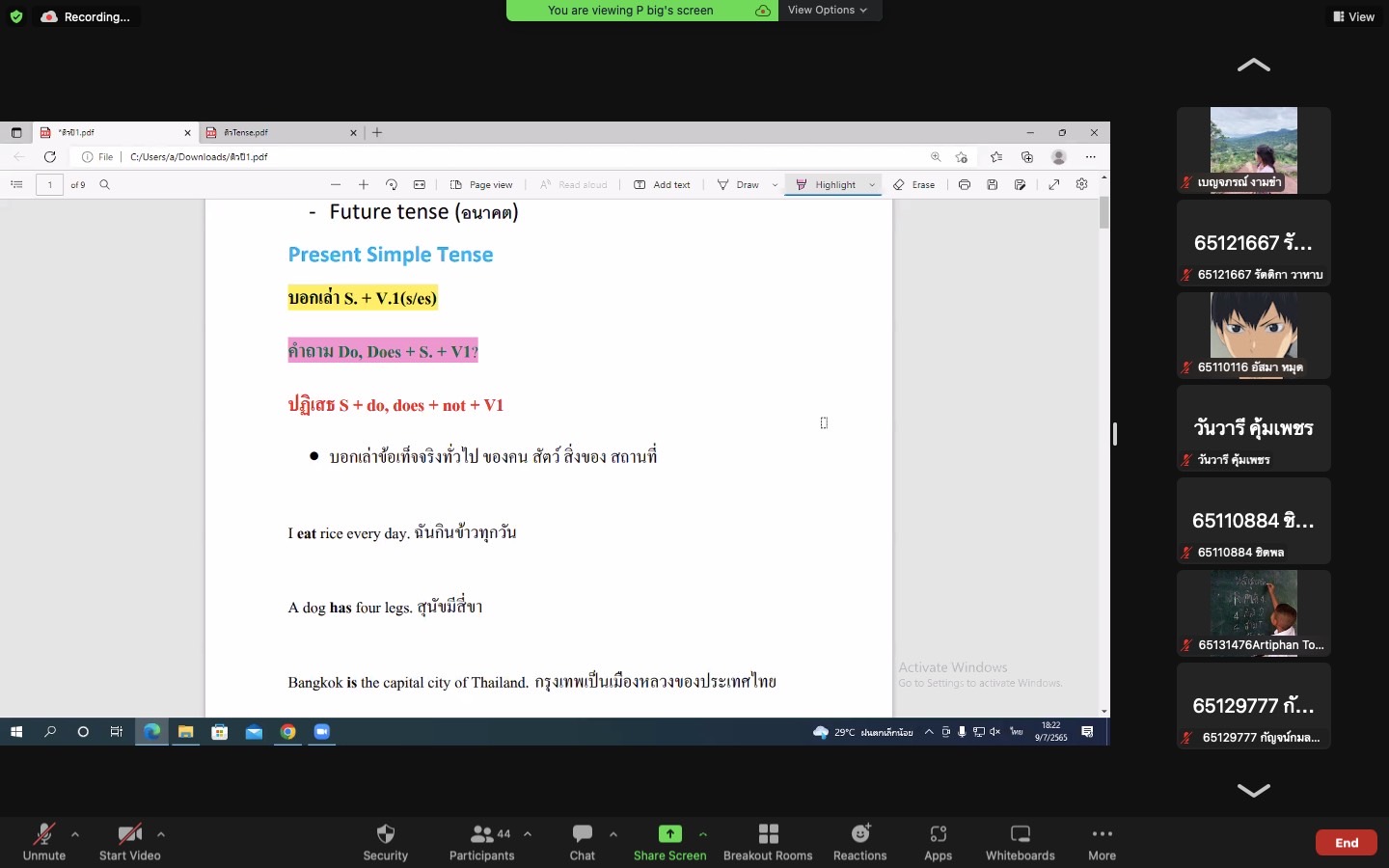The height and width of the screenshot is (868, 1389).
Task: Open the browser's three-dot menu
Action: pos(1092,156)
